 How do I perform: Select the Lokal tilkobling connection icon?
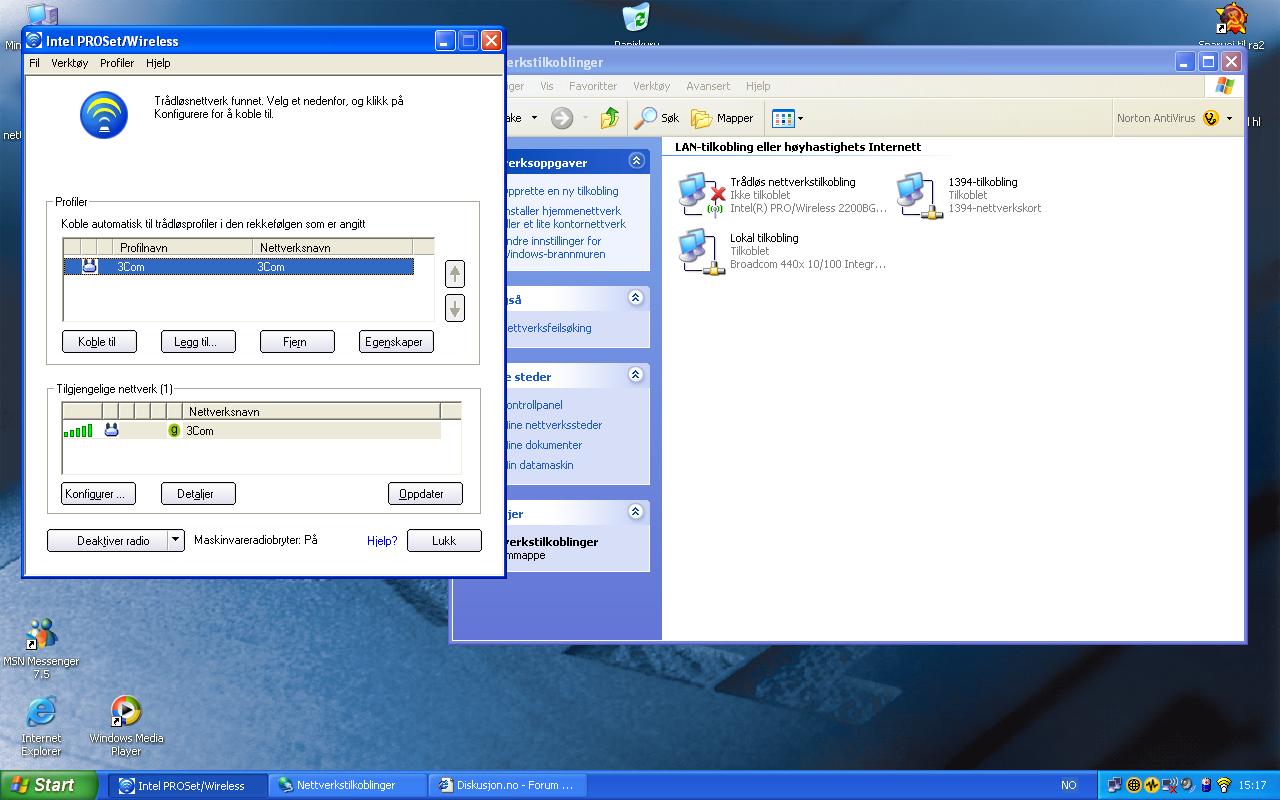701,251
